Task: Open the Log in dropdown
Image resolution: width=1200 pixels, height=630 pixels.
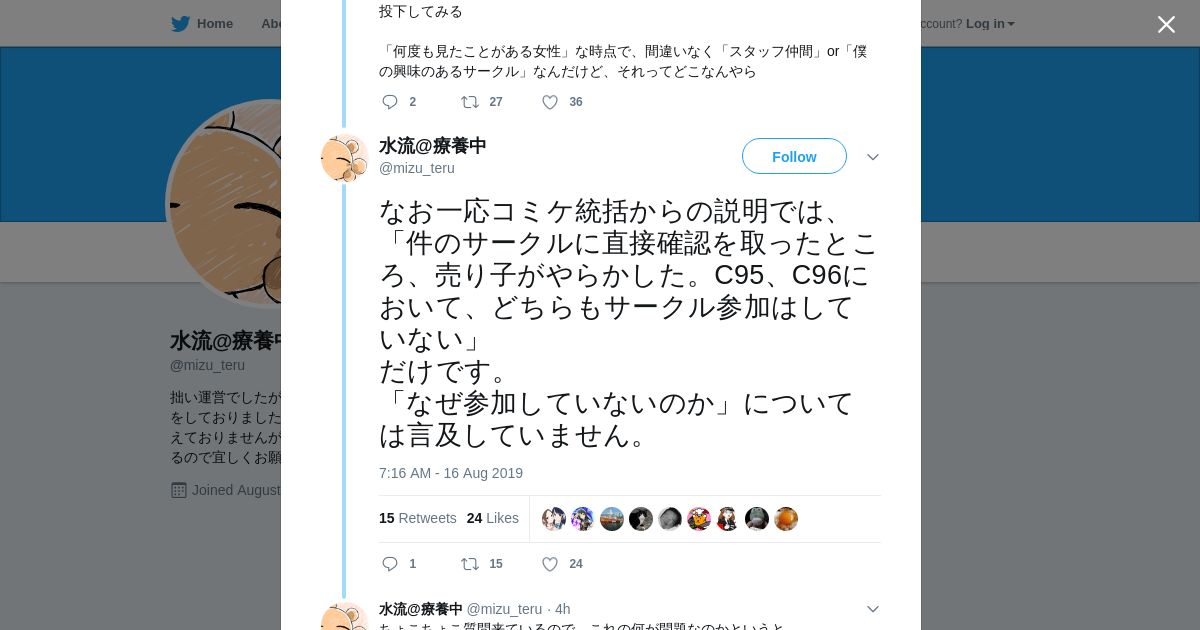Action: (990, 24)
